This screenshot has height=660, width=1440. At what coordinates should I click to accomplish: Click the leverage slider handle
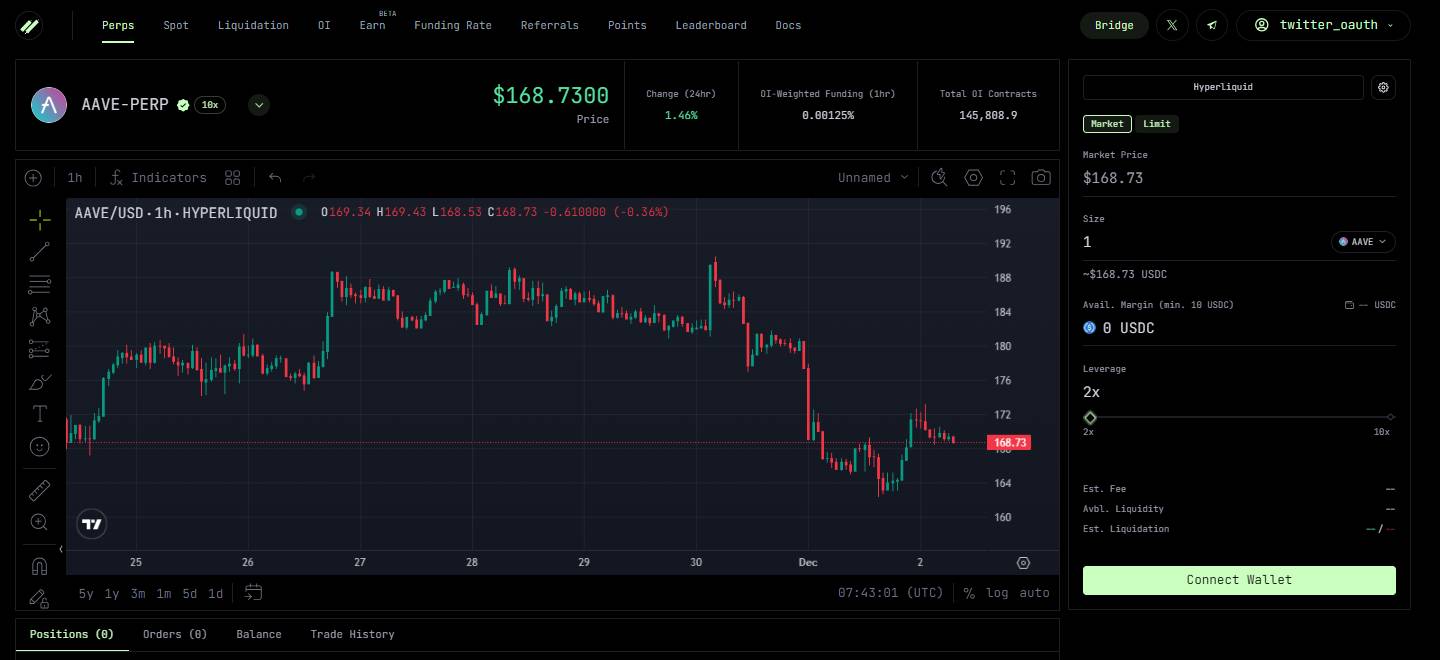[x=1090, y=417]
